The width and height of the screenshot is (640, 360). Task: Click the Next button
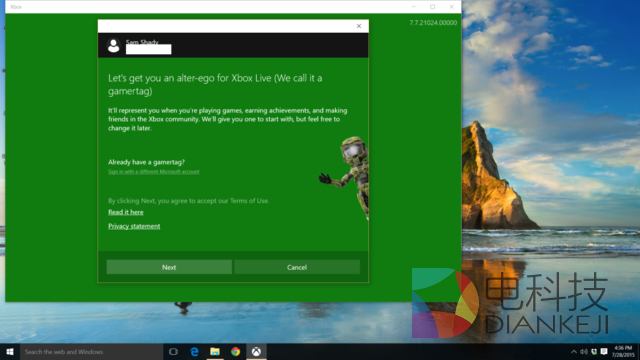(x=169, y=267)
